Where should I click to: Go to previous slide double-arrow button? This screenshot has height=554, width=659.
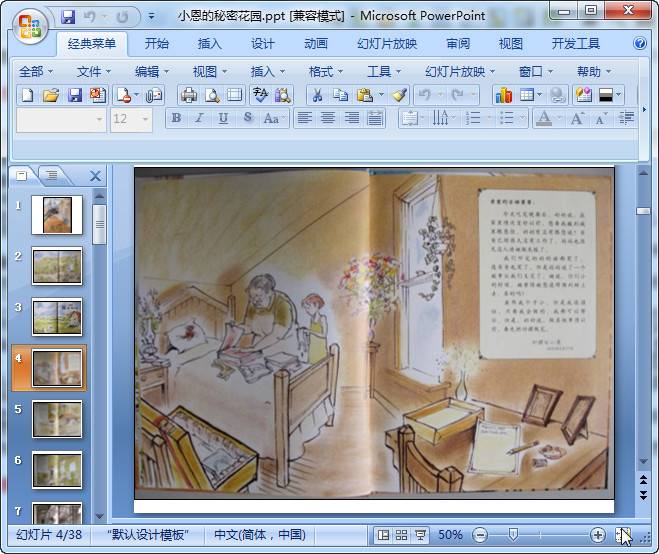coord(643,479)
